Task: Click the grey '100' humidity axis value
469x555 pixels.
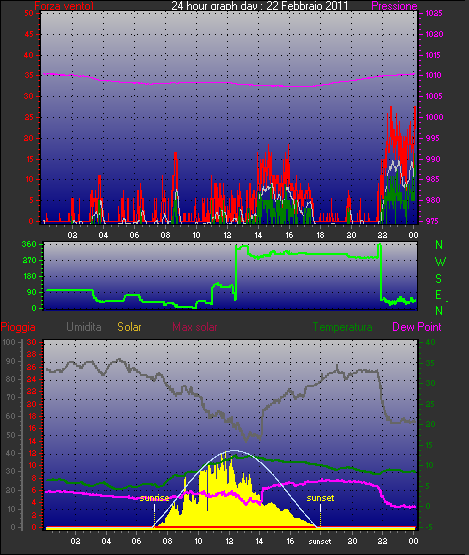Action: coord(9,342)
